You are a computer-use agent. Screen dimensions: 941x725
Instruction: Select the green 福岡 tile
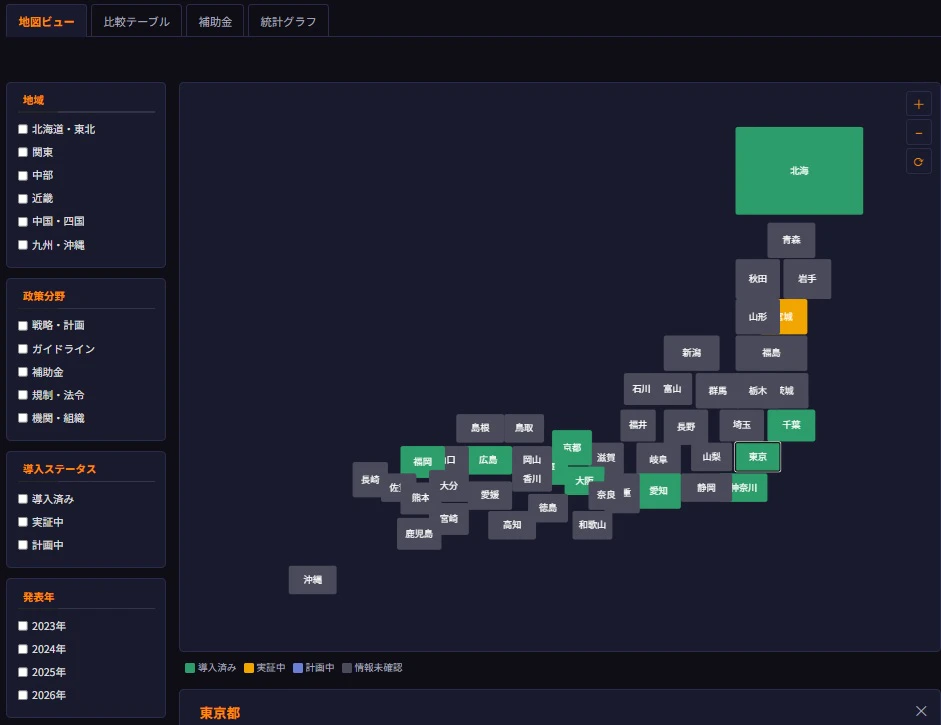422,462
